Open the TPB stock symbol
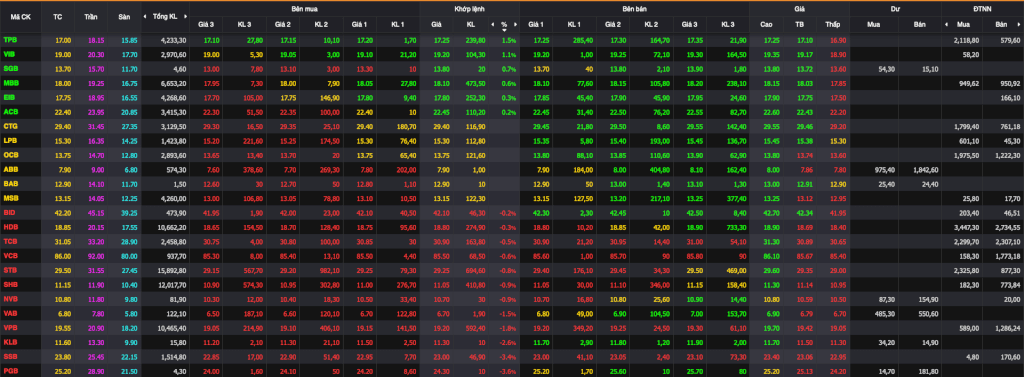Screen dimensions: 1024x377 pyautogui.click(x=10, y=40)
